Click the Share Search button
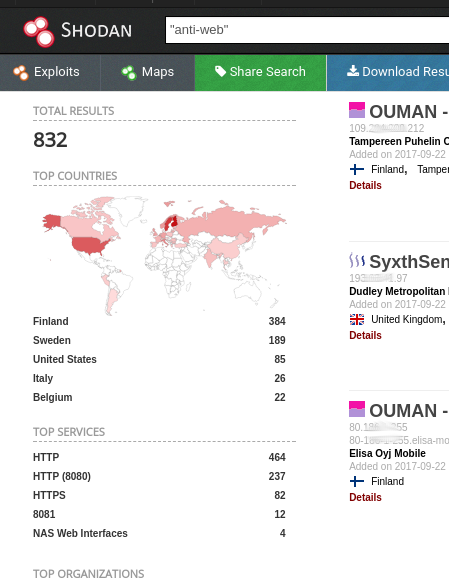Screen dimensions: 449x581 coord(260,72)
